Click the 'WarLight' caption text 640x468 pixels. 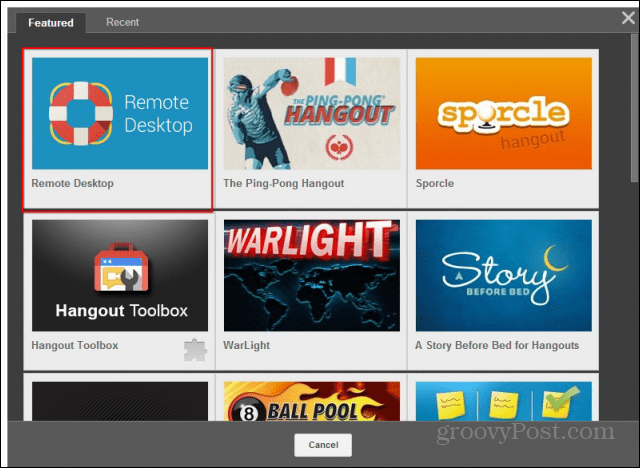(247, 345)
